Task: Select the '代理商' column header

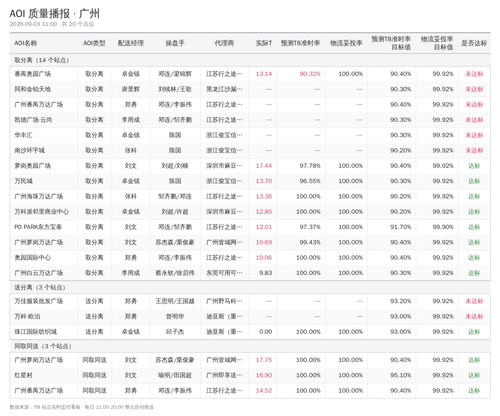Action: tap(224, 43)
